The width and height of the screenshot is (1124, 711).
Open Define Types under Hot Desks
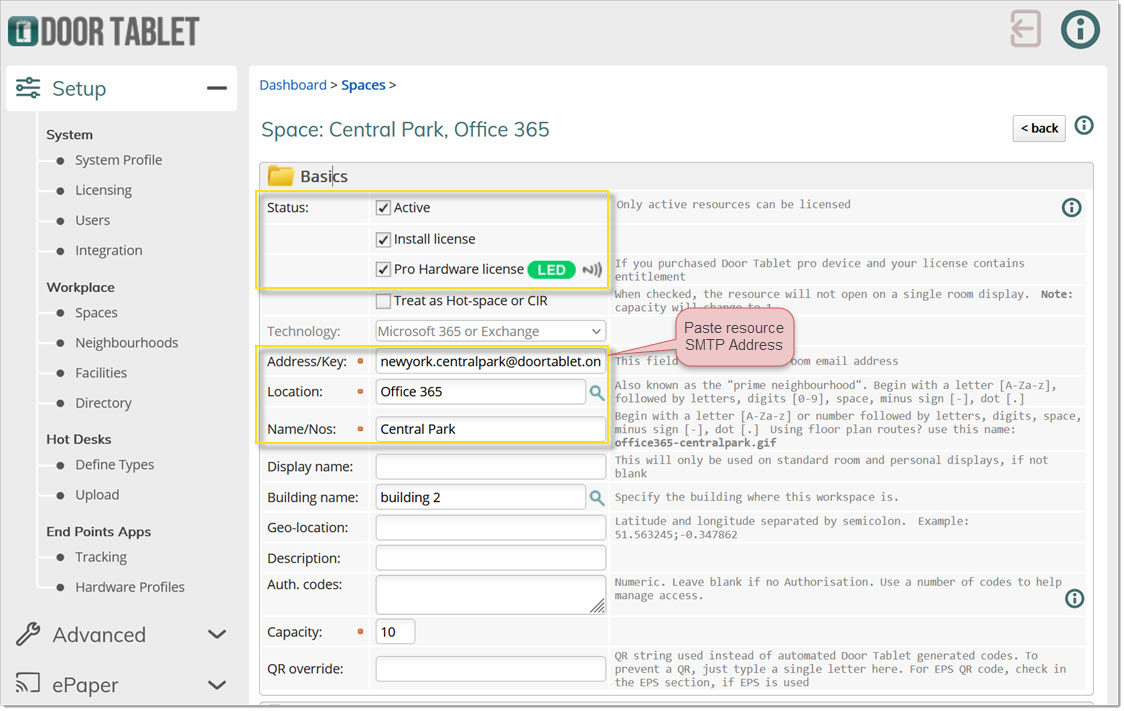click(115, 464)
